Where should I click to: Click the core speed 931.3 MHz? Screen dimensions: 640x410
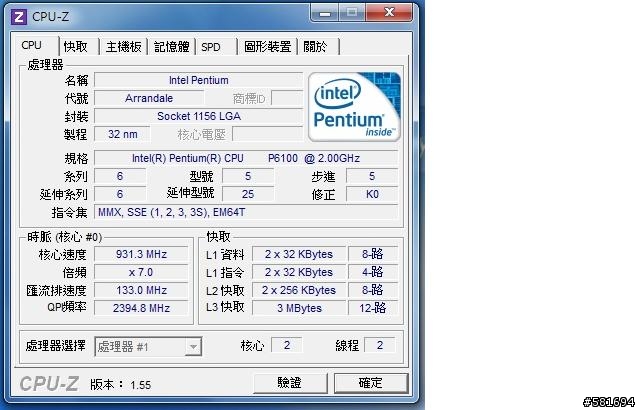click(x=141, y=254)
